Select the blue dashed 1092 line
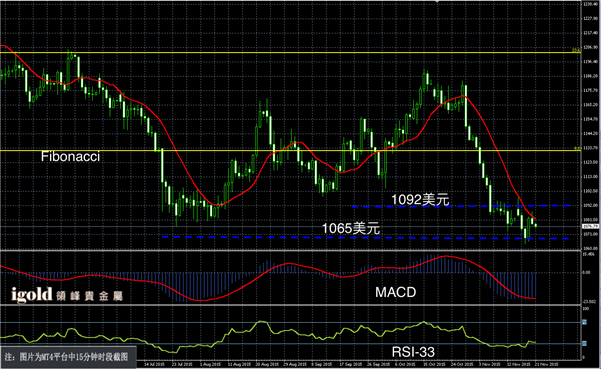 pos(461,206)
